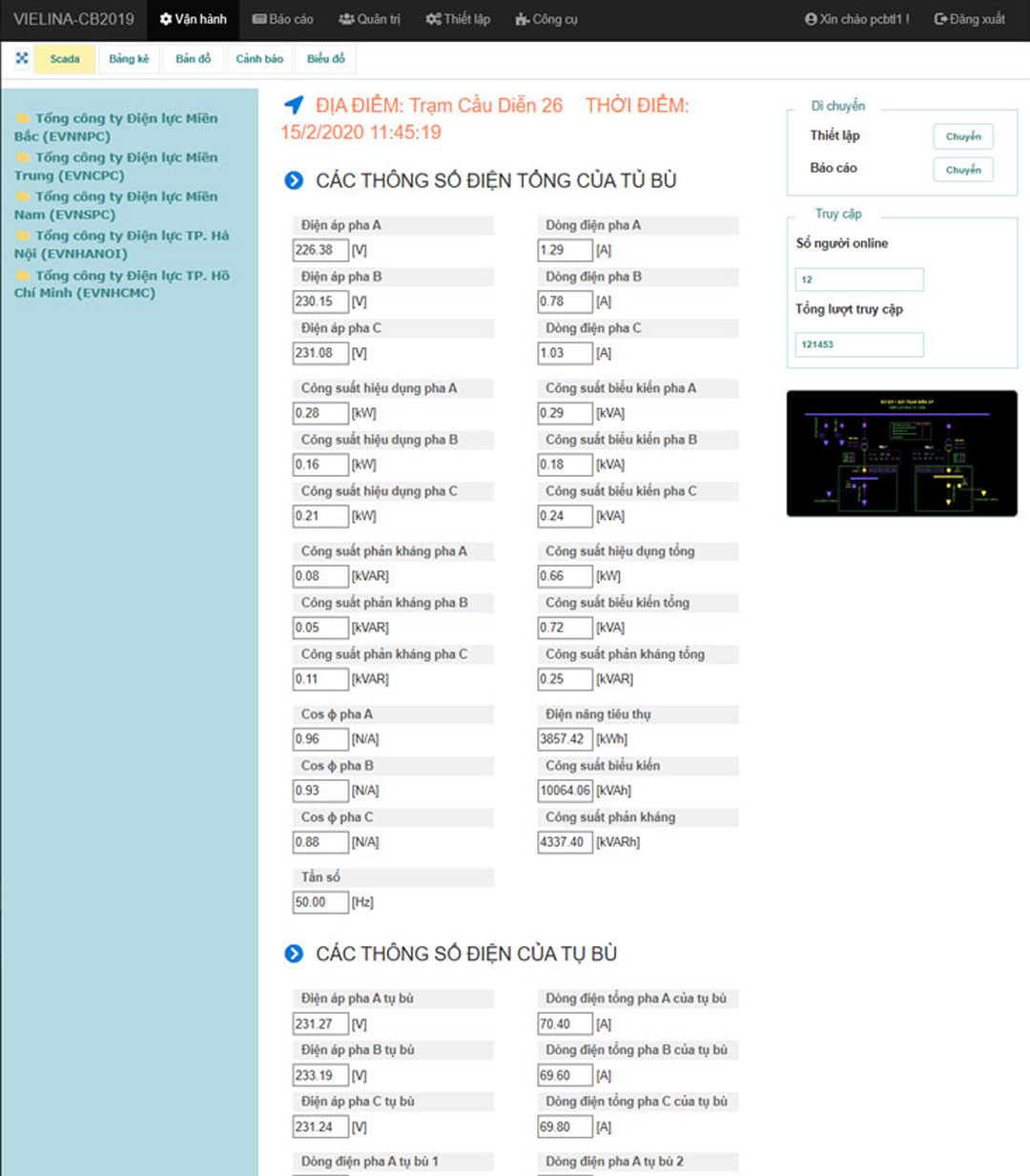Expand Tổng công ty Điện lực TP. Hà Nội

pos(121,244)
